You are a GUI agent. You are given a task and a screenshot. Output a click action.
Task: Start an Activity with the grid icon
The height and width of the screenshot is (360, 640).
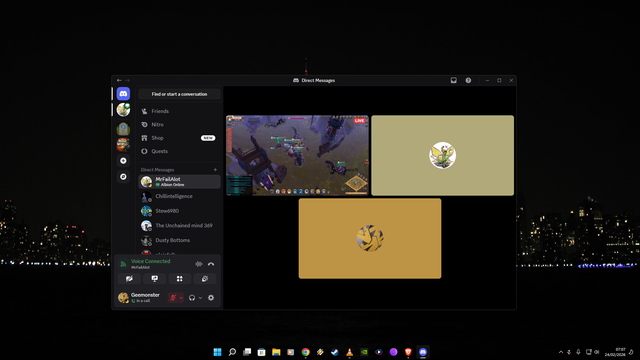pos(180,279)
